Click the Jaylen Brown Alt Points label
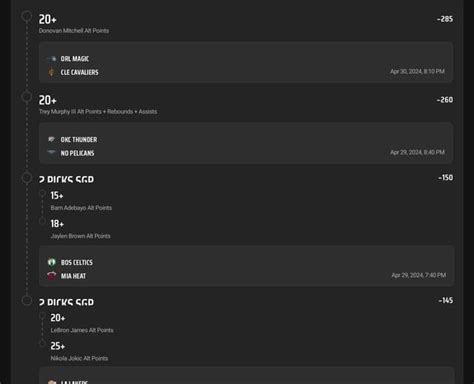Image resolution: width=474 pixels, height=384 pixels. (x=80, y=236)
